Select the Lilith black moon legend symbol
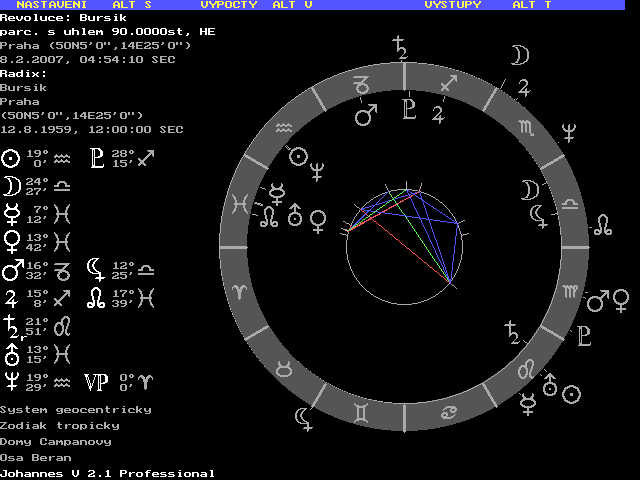Image resolution: width=640 pixels, height=480 pixels. pyautogui.click(x=96, y=268)
